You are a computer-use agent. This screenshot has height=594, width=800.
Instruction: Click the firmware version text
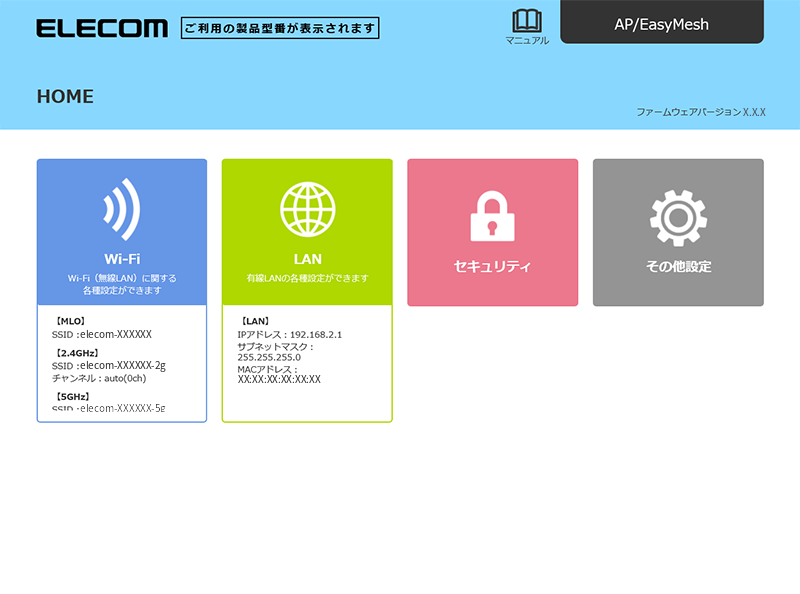(701, 112)
